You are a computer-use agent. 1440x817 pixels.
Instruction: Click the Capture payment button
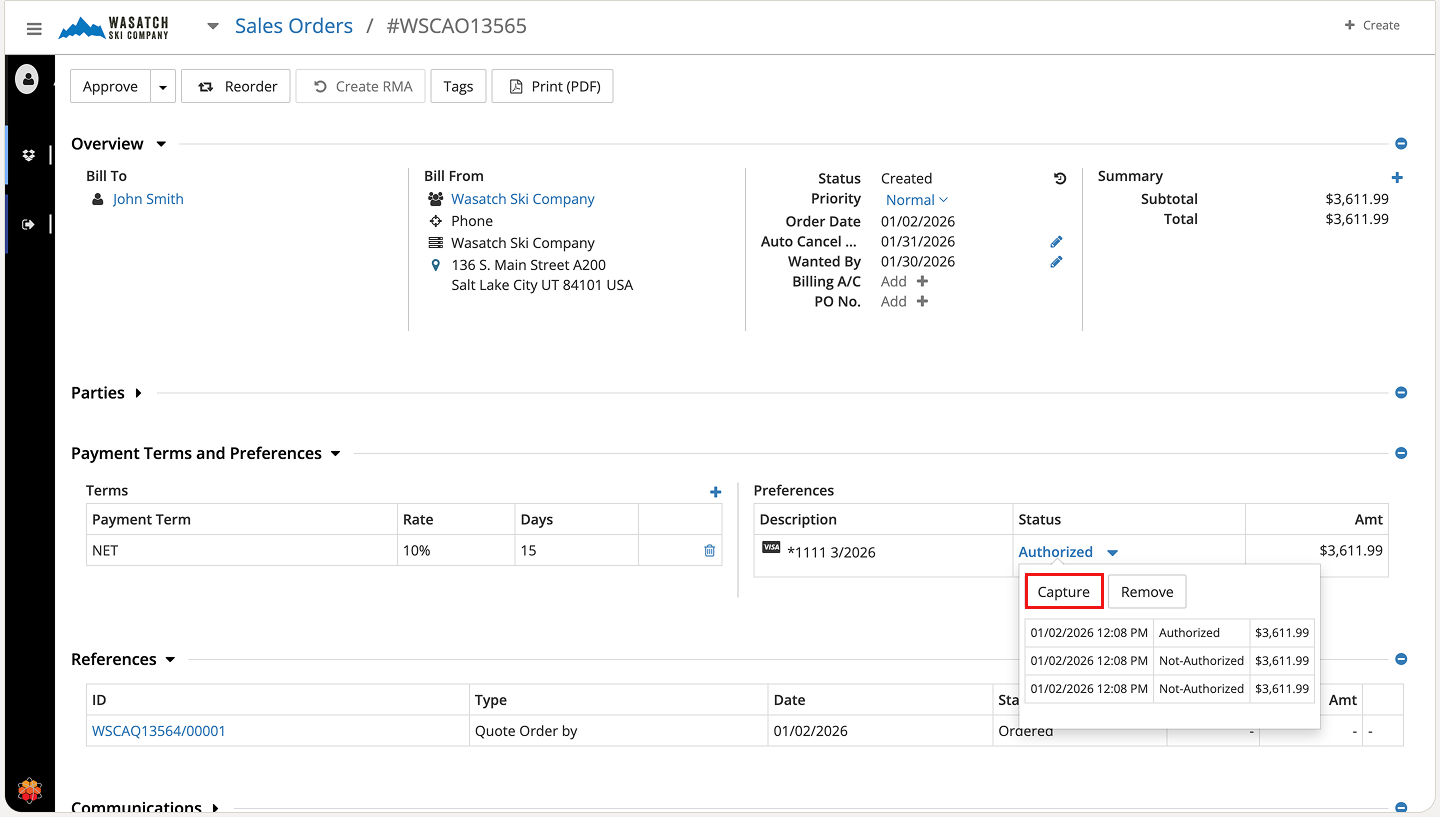pos(1063,592)
